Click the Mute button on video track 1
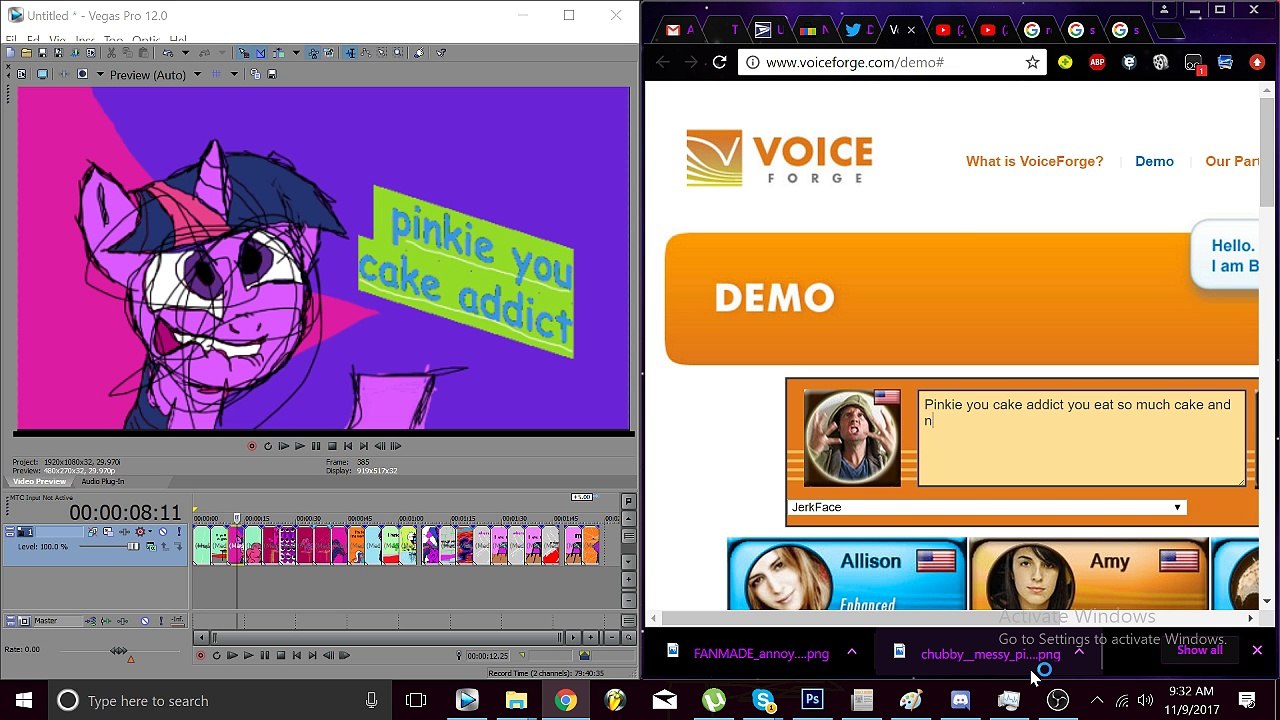Viewport: 1280px width, 720px height. [163, 532]
